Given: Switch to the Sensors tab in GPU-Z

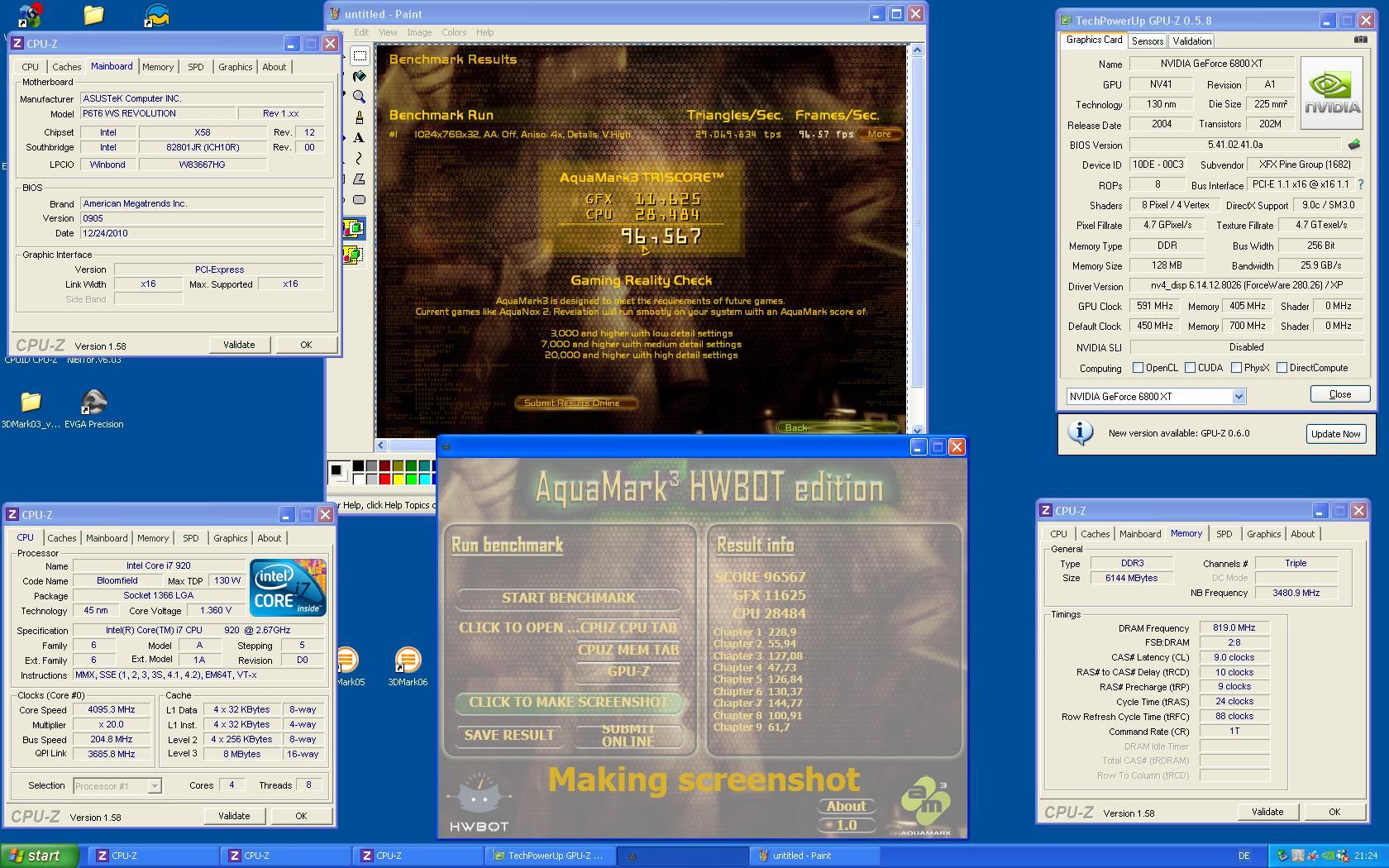Looking at the screenshot, I should tap(1148, 41).
